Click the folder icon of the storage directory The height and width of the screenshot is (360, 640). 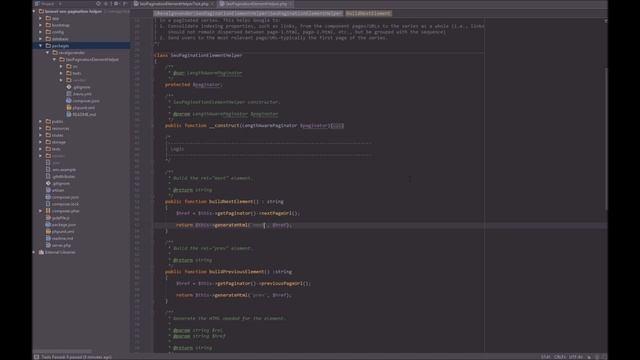pyautogui.click(x=48, y=142)
